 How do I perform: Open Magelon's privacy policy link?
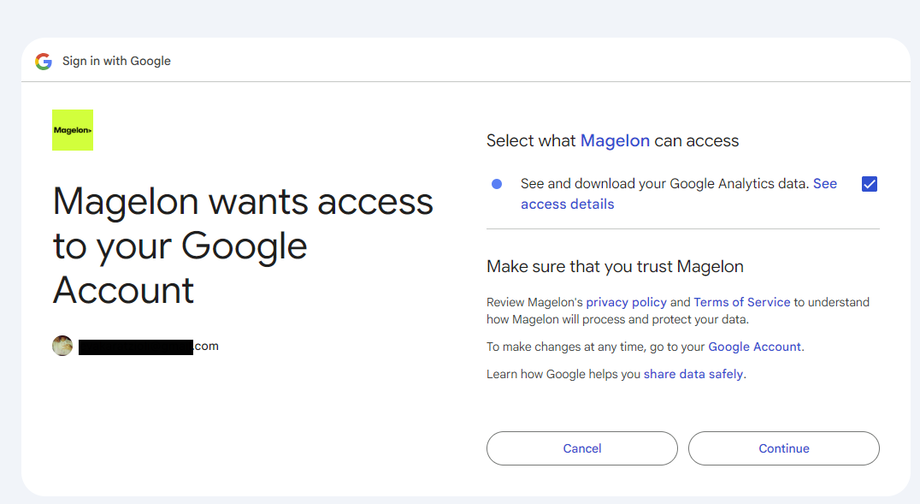point(626,302)
